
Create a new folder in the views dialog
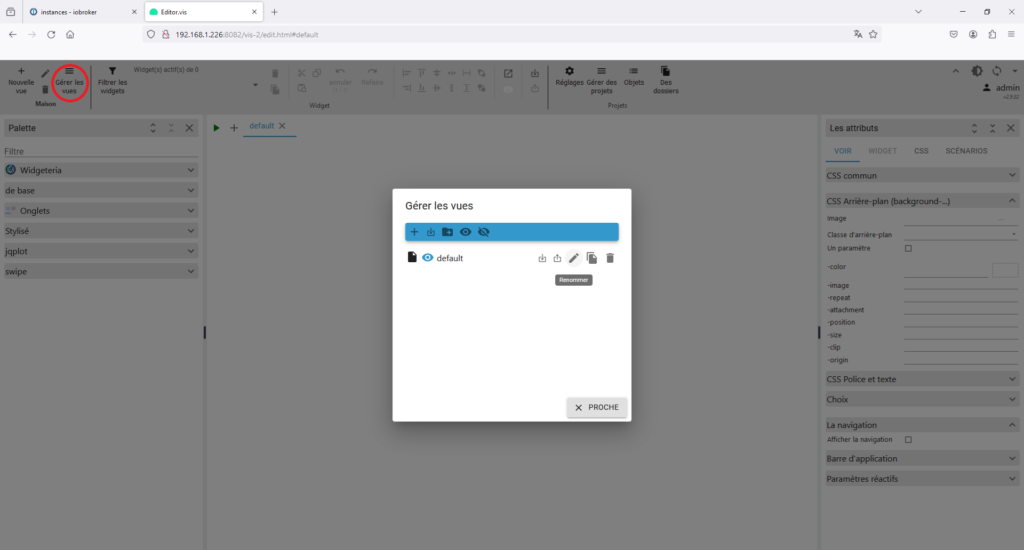point(447,232)
